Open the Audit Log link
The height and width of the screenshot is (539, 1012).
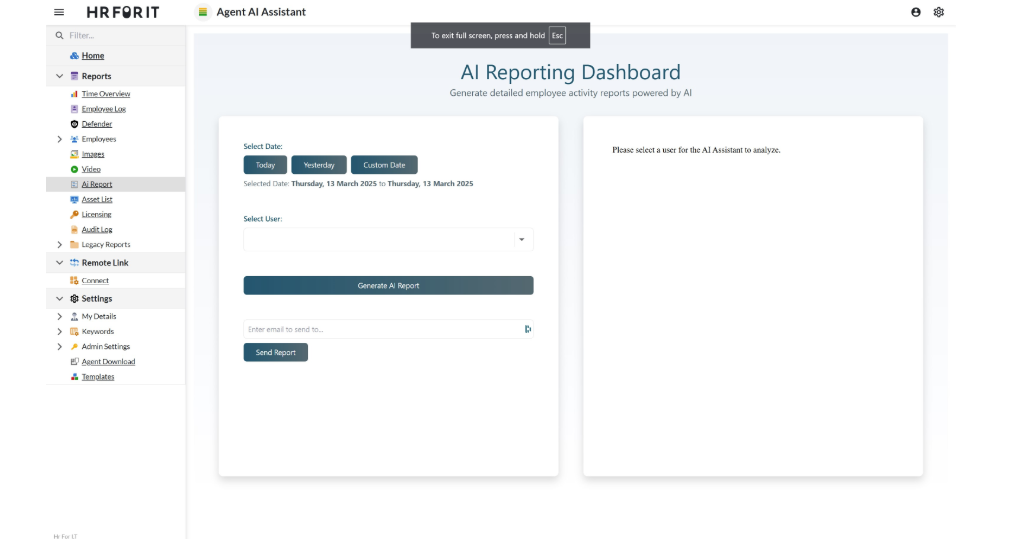(97, 229)
